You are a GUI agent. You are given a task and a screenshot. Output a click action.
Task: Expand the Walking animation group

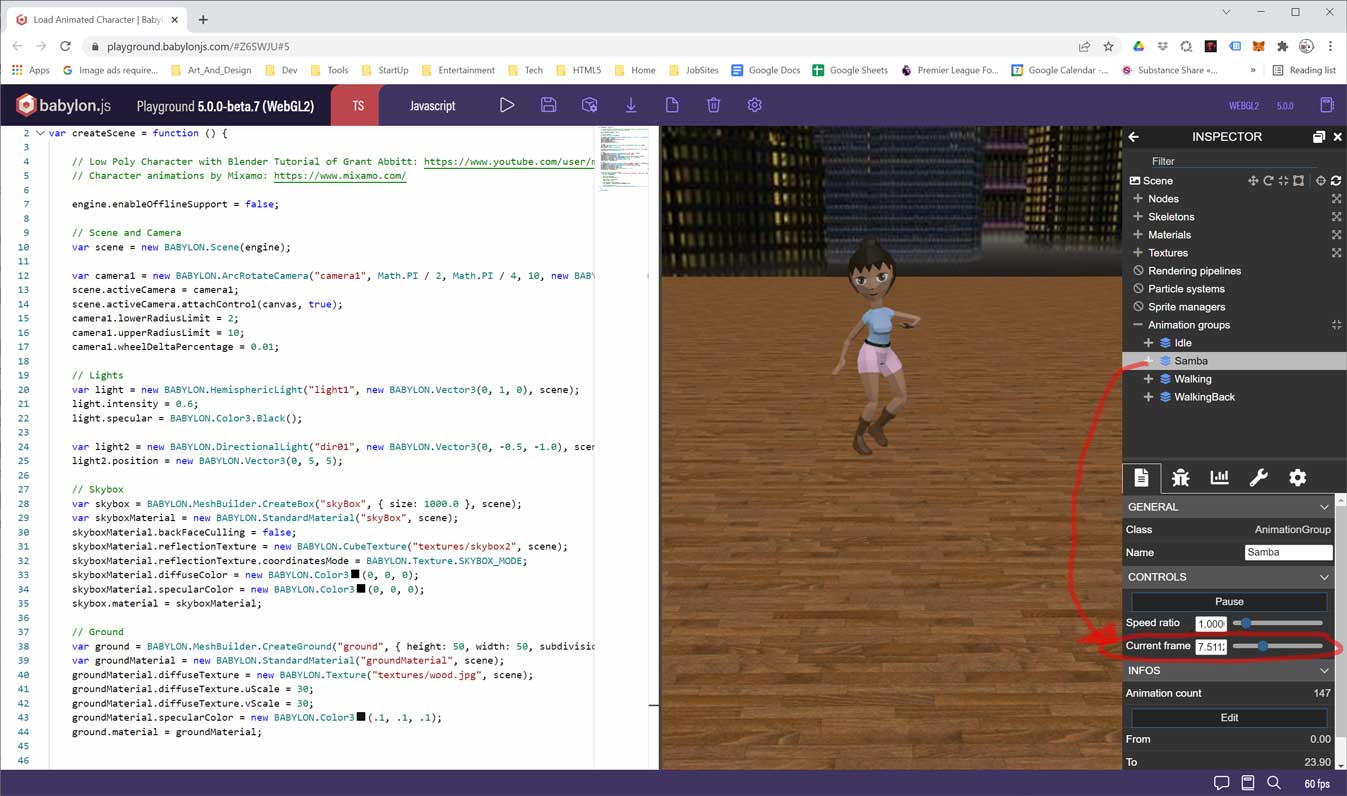pyautogui.click(x=1149, y=379)
